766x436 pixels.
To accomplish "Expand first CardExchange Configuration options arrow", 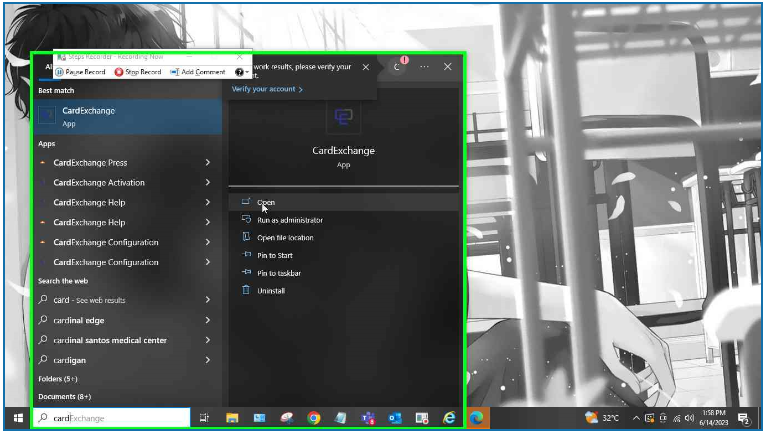I will pos(208,242).
